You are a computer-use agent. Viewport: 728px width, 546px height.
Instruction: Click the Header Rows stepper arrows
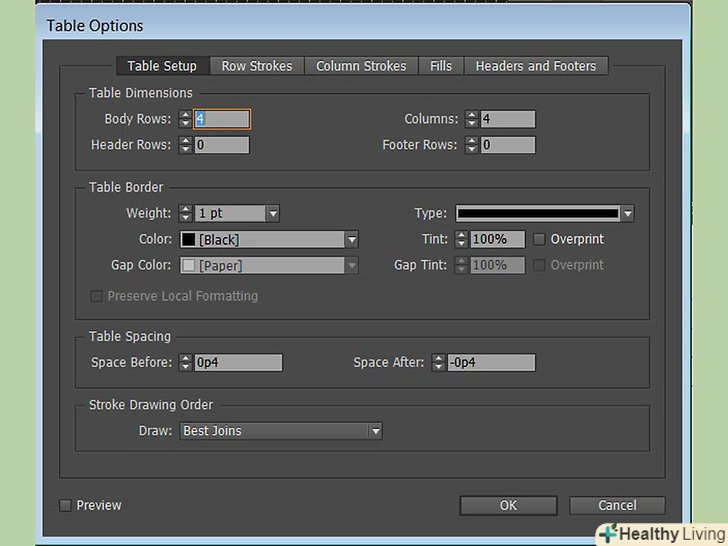185,145
